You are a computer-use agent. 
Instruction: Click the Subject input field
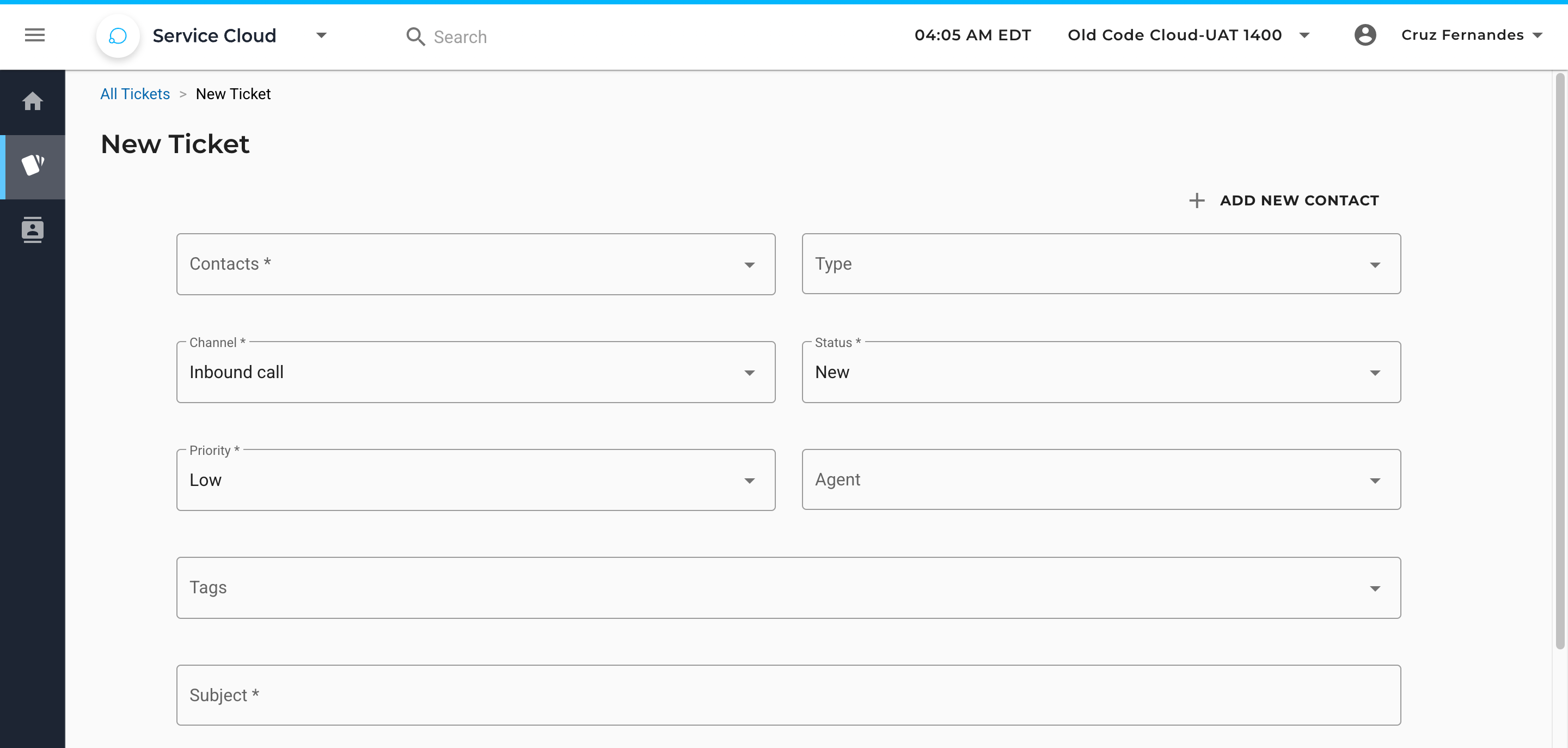click(x=788, y=695)
